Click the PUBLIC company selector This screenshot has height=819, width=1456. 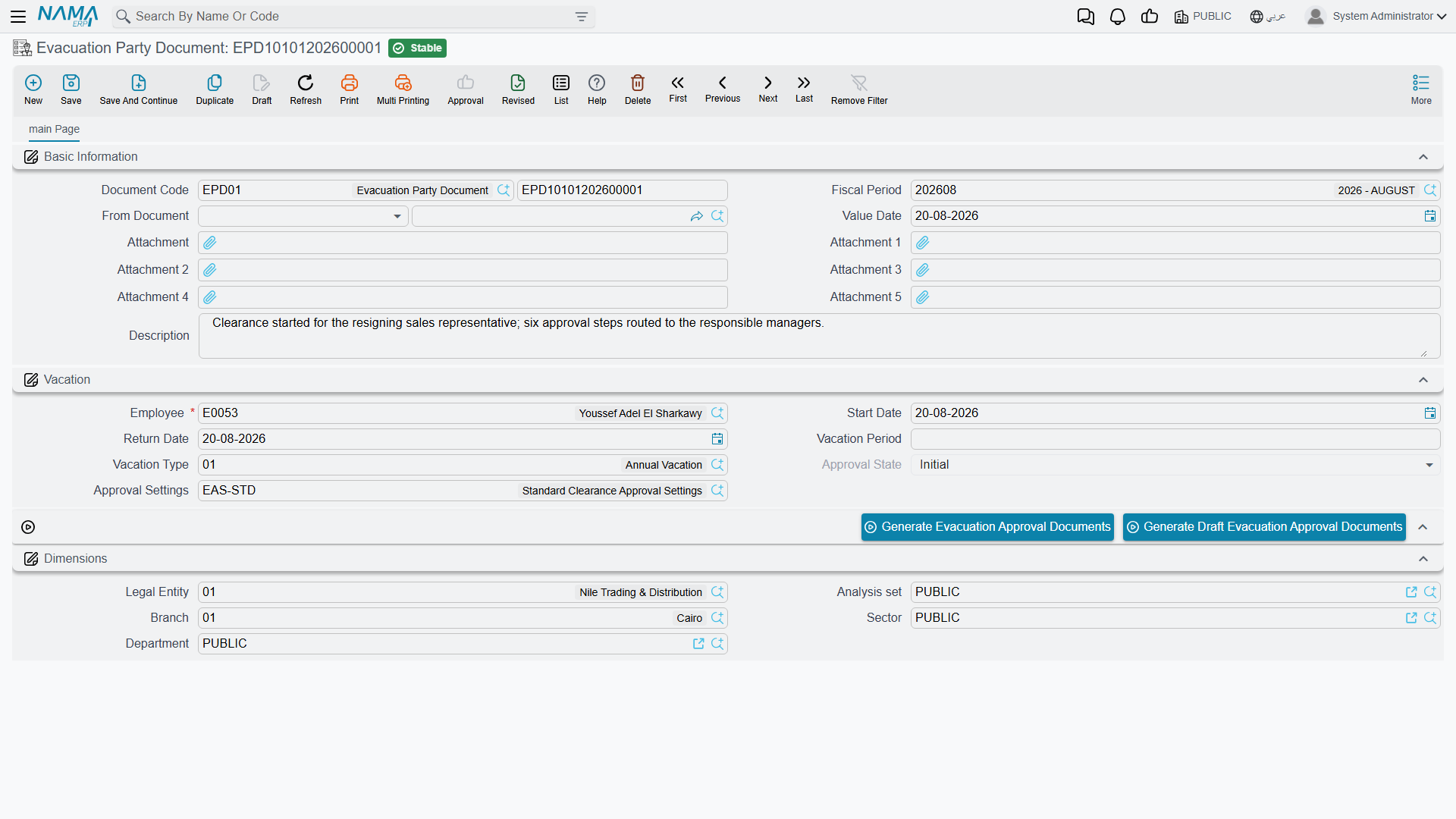click(1203, 17)
